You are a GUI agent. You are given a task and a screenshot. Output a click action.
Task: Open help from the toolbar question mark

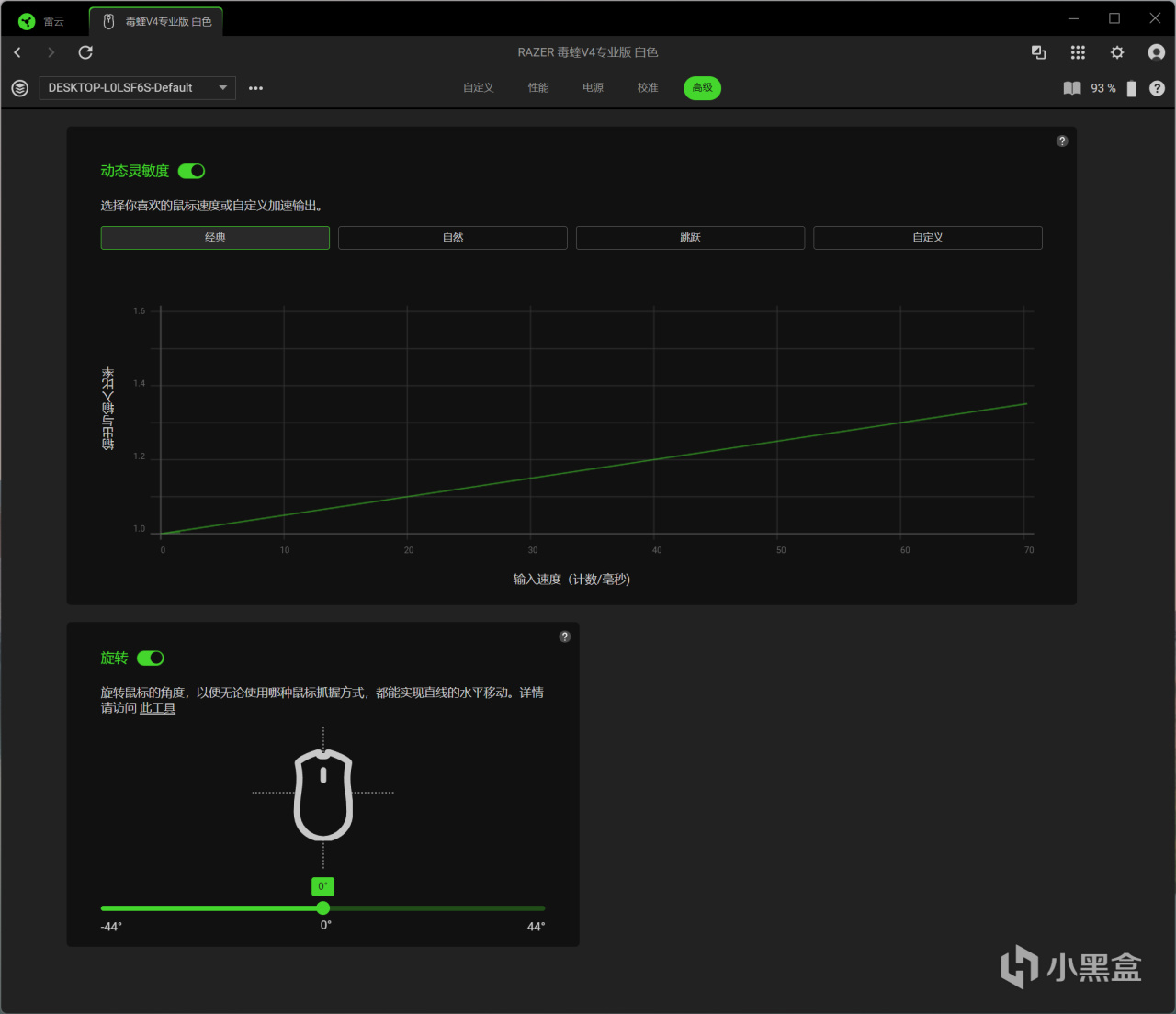coord(1158,88)
